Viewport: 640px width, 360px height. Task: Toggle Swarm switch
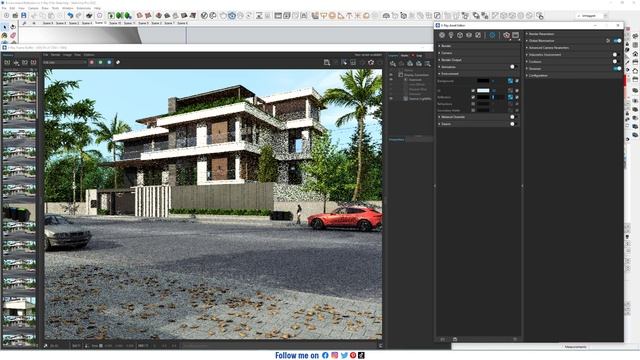513,124
